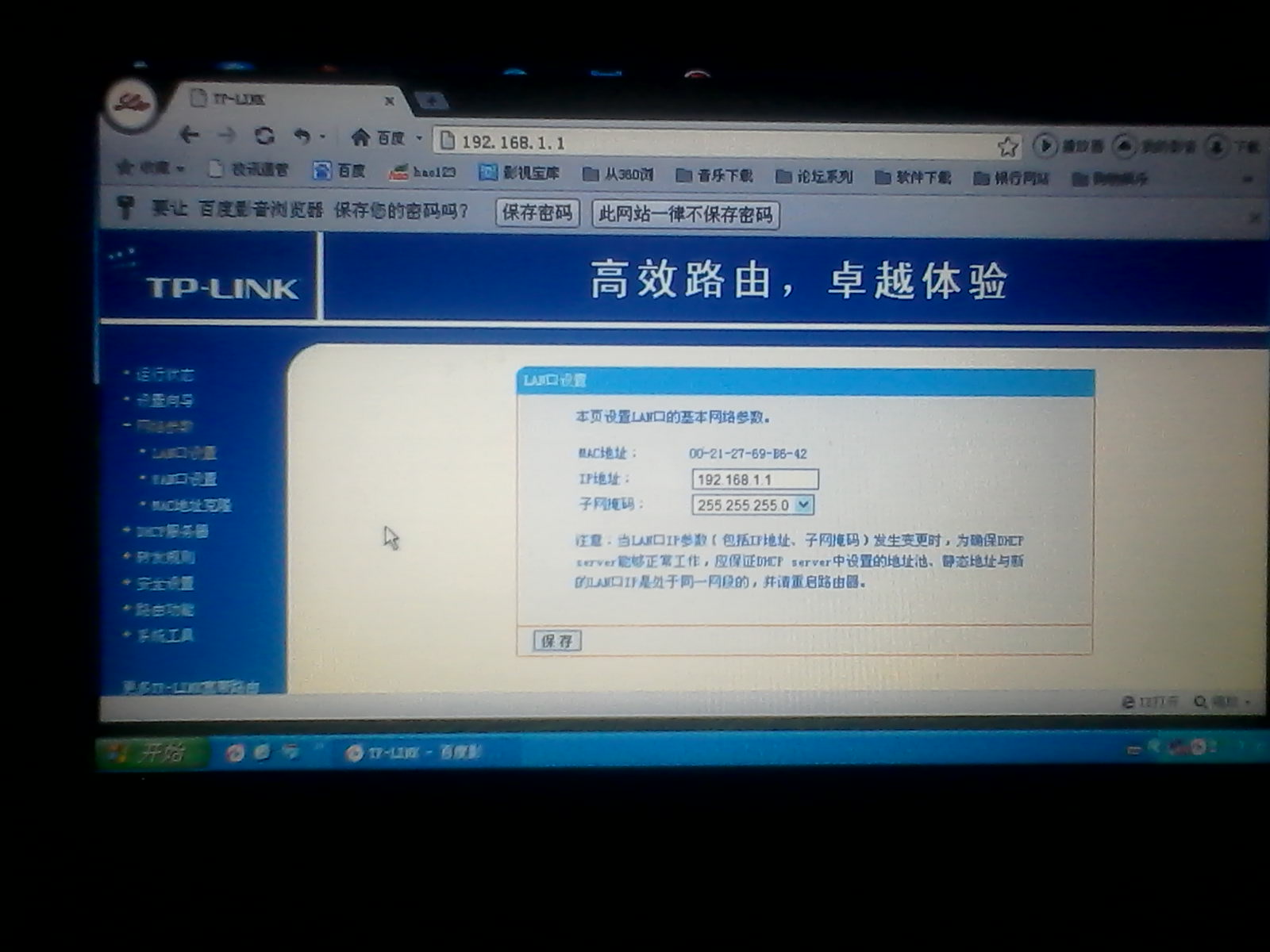Click the MAC address 00-21-27-69-B6-42 text
The image size is (1270, 952).
pos(748,454)
